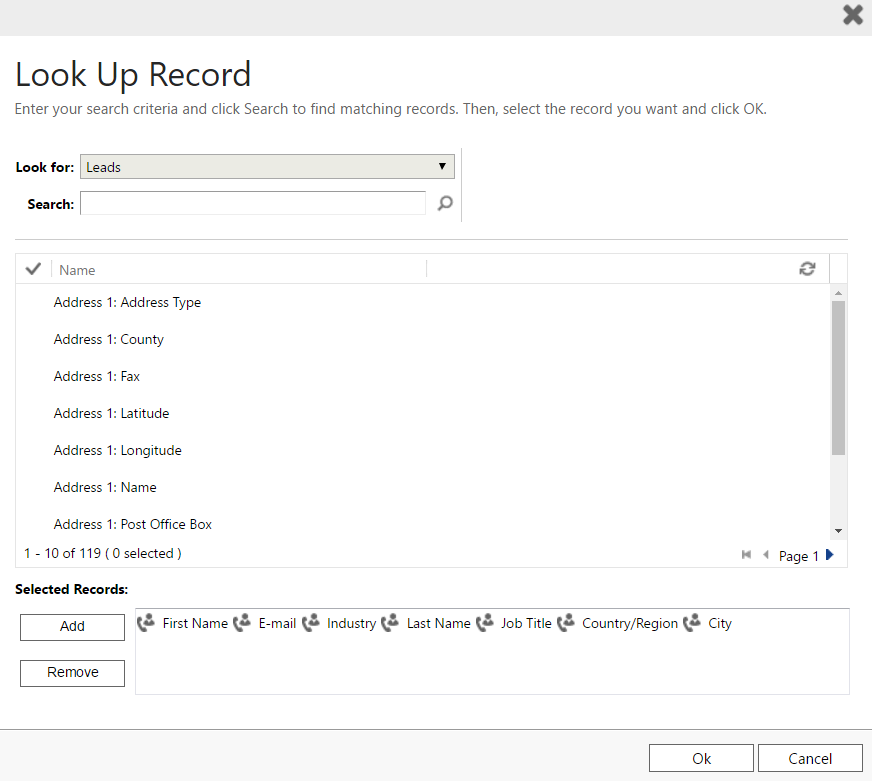Refresh the record list grid
872x781 pixels.
[807, 269]
